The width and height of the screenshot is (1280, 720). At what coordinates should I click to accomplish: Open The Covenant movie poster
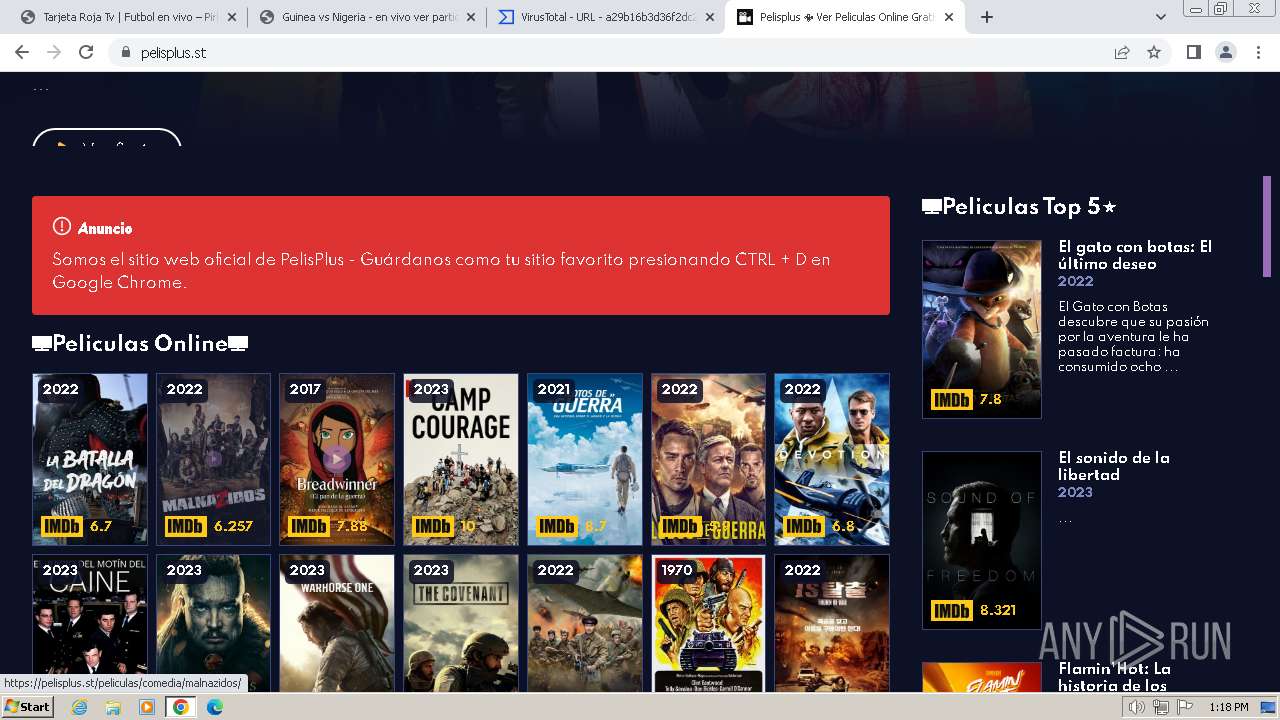pos(461,623)
